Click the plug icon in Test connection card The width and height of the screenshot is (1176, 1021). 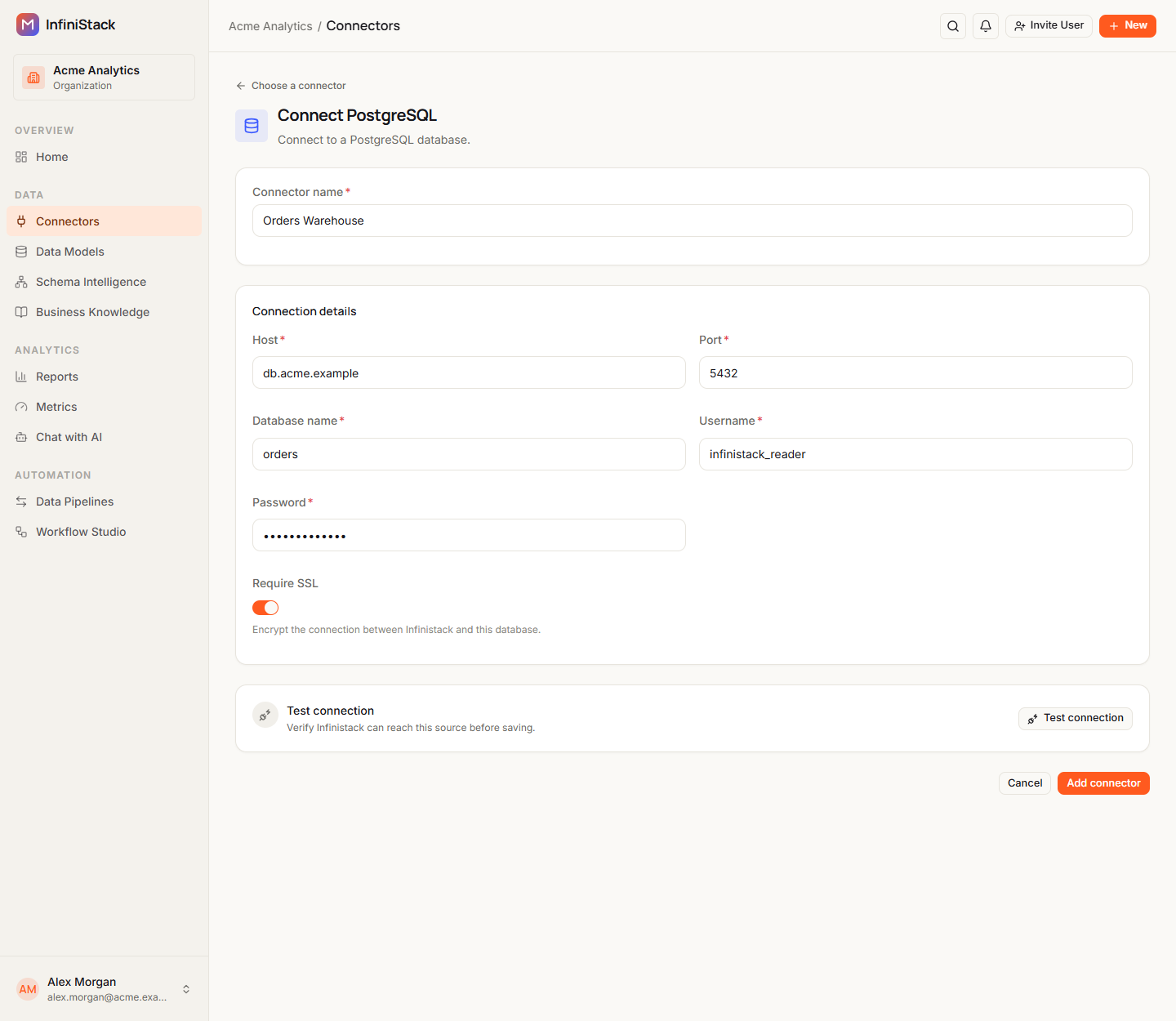point(265,715)
